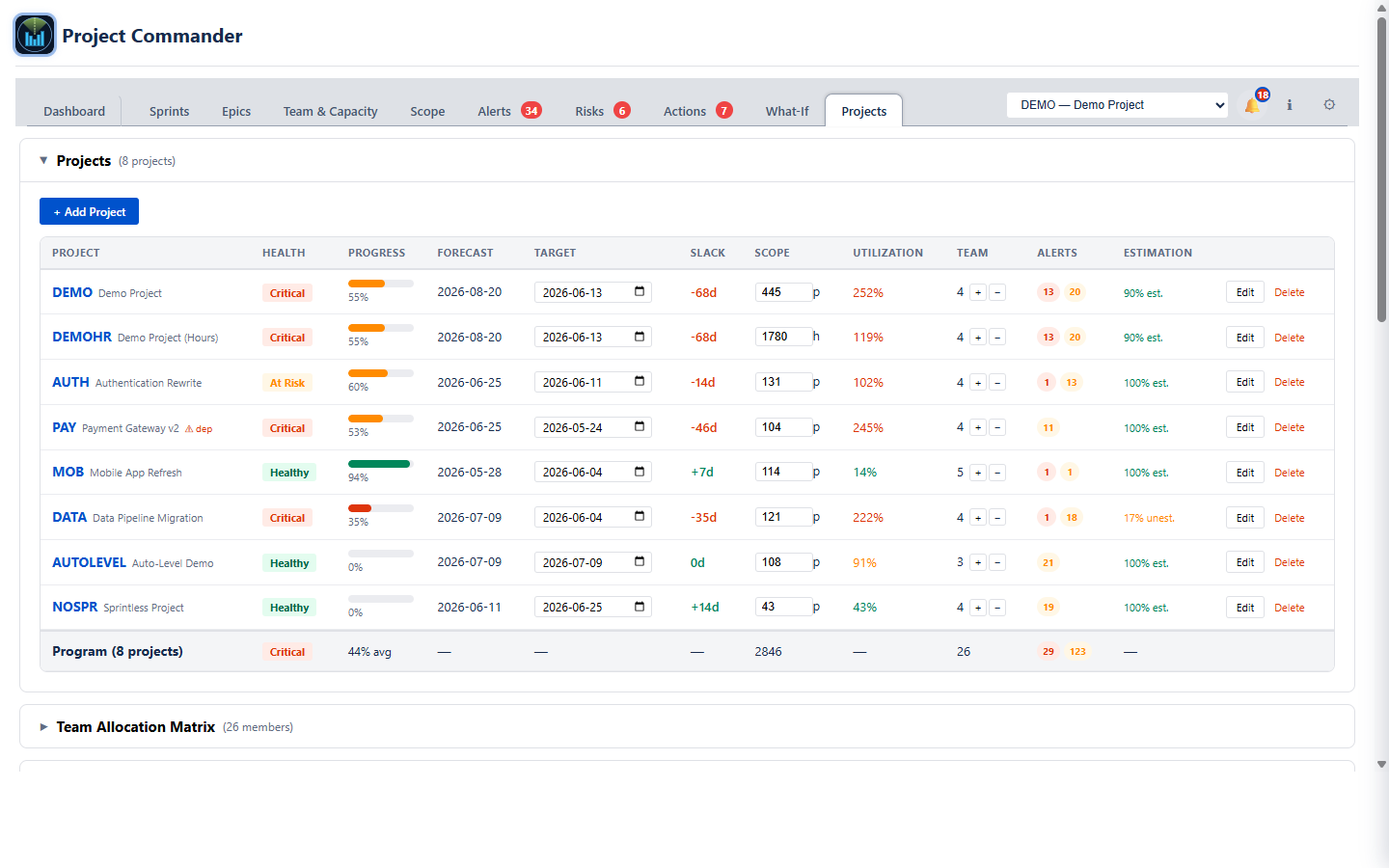The width and height of the screenshot is (1389, 868).
Task: Open calendar picker for NOSPR target date
Action: tap(640, 607)
